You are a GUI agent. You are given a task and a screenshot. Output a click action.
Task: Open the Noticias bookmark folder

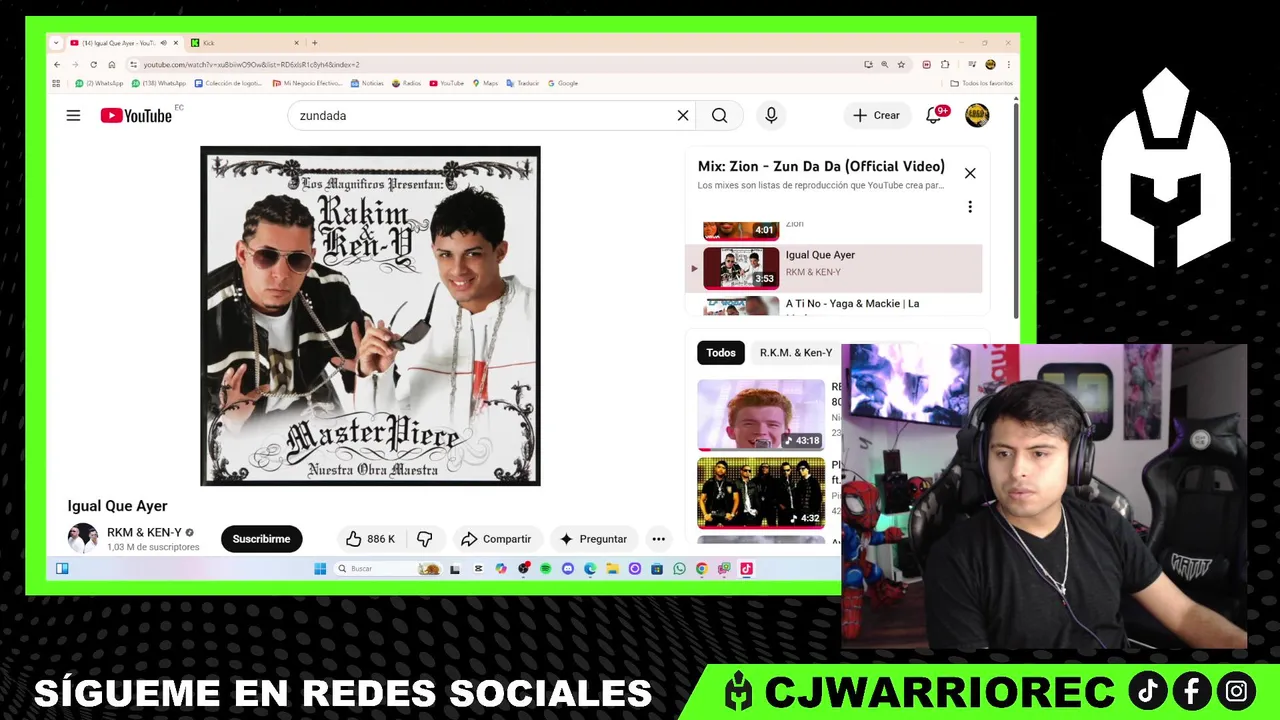[367, 84]
